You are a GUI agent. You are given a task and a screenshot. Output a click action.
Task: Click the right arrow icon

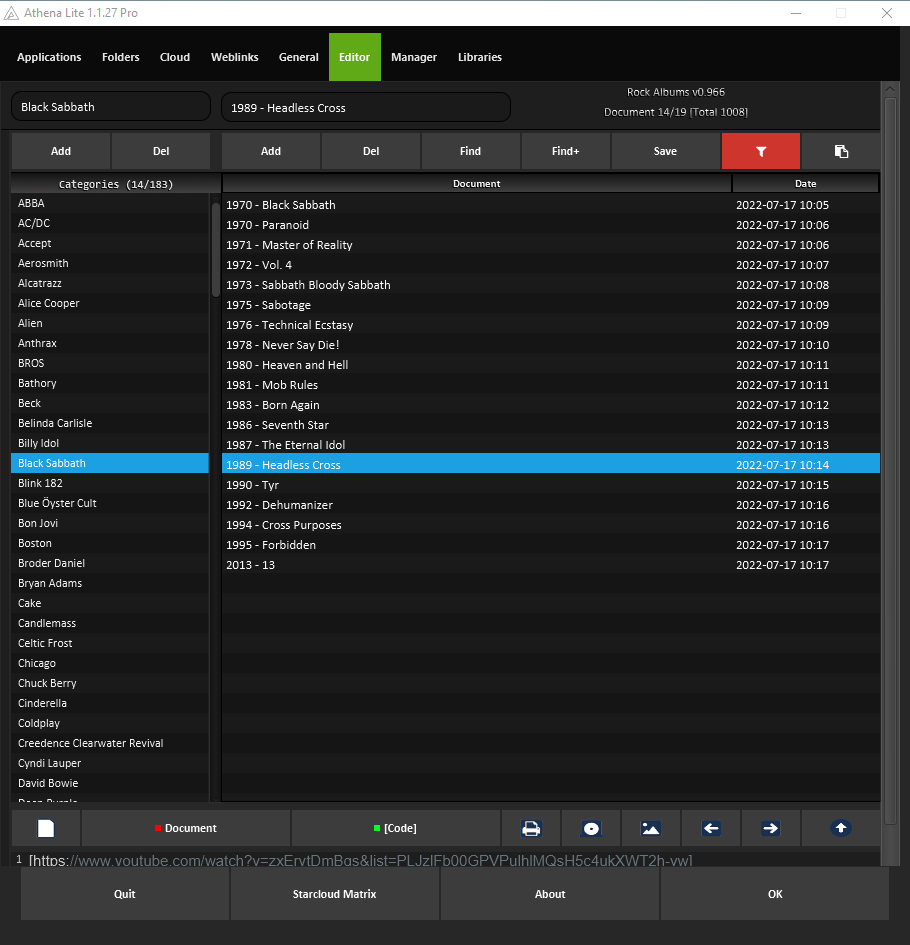771,828
